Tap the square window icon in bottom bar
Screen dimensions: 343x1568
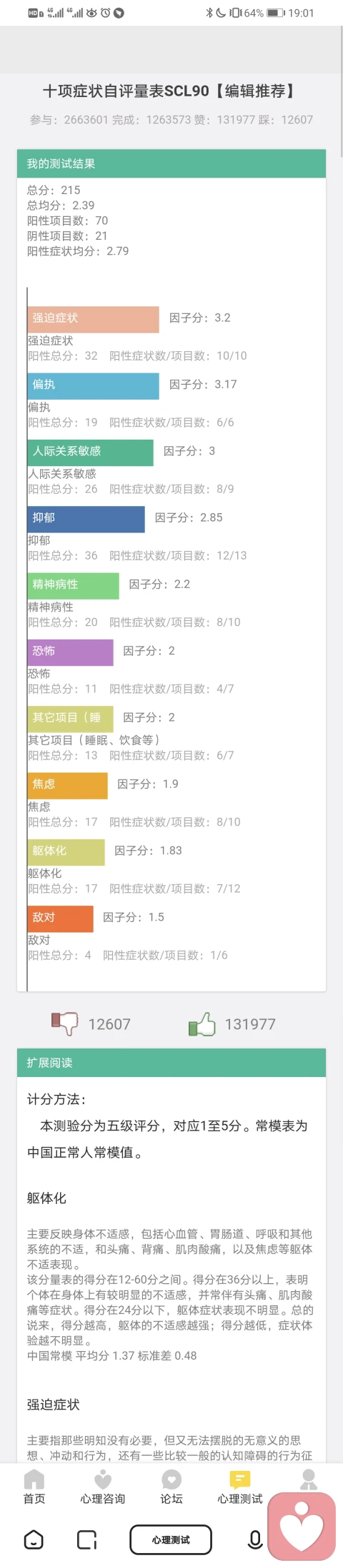click(86, 1539)
